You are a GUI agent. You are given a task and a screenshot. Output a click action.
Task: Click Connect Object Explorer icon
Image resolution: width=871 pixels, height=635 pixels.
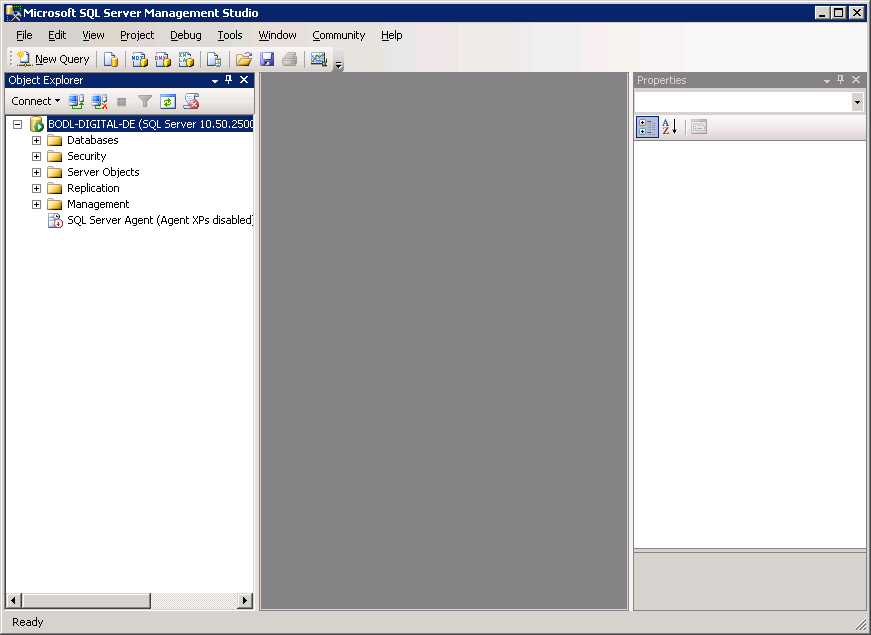tap(76, 101)
